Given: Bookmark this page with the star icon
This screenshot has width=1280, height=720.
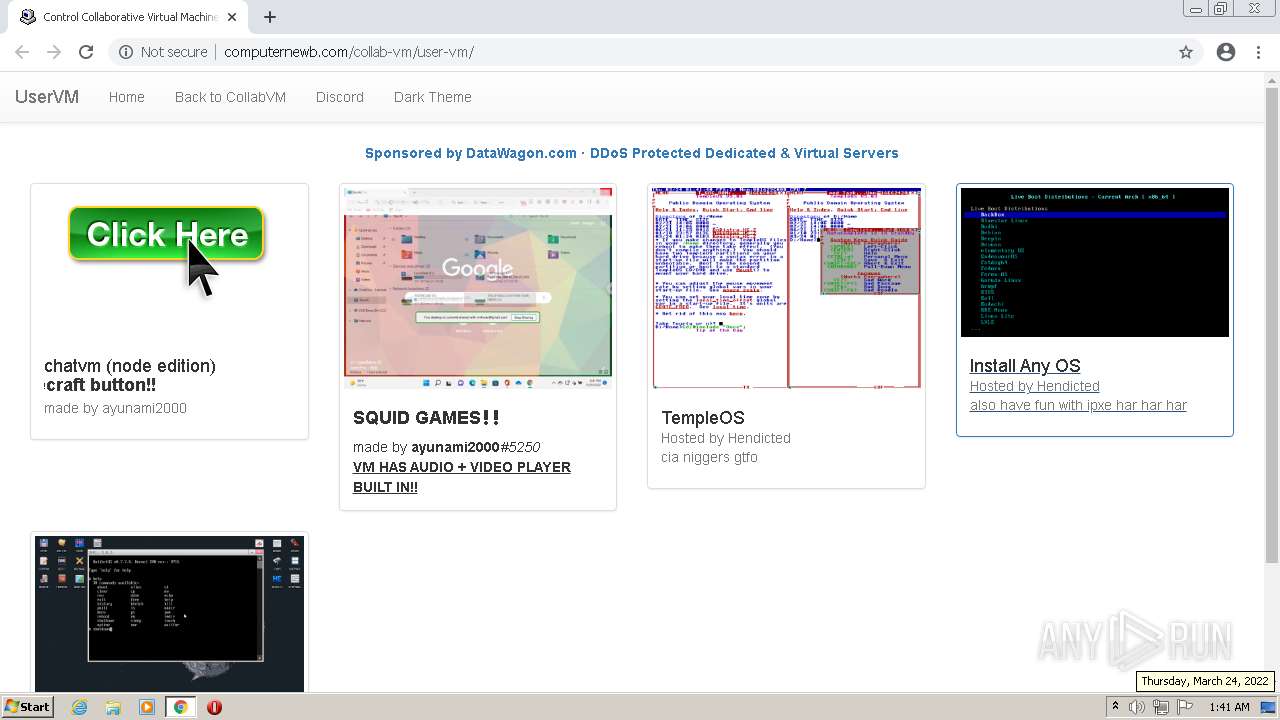Looking at the screenshot, I should point(1186,52).
